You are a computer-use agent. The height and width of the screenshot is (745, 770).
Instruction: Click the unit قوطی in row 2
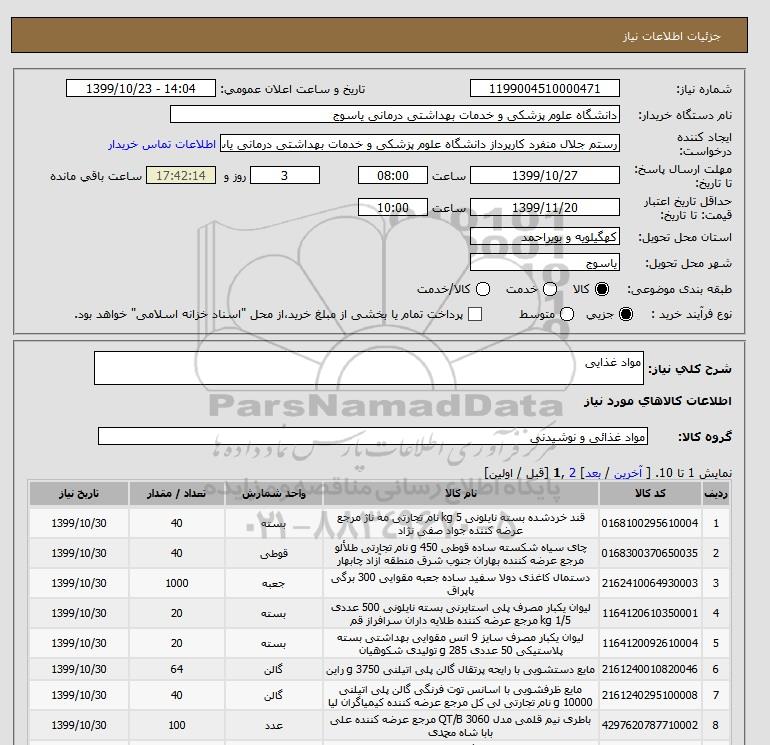coord(274,554)
